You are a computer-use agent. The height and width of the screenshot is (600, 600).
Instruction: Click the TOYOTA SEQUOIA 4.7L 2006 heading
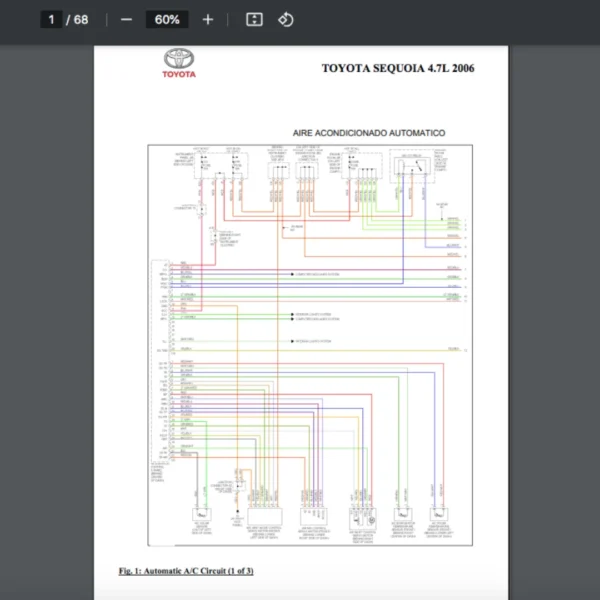click(398, 68)
